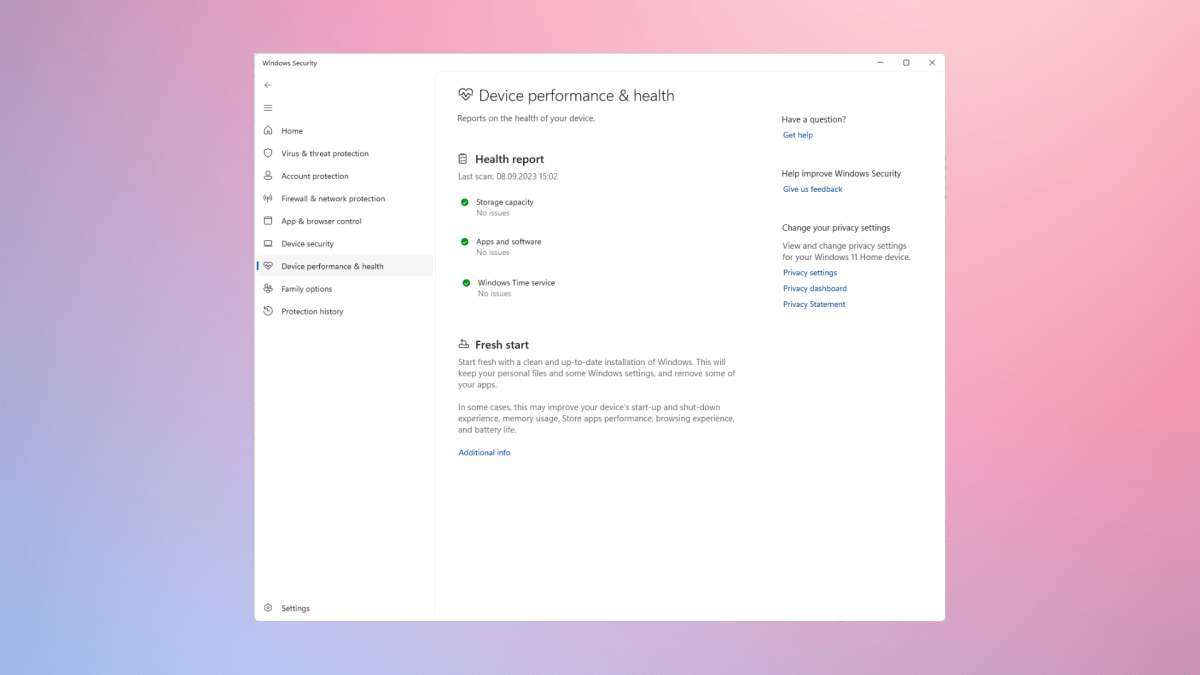This screenshot has width=1200, height=675.
Task: Click the Family options people icon
Action: click(x=268, y=289)
